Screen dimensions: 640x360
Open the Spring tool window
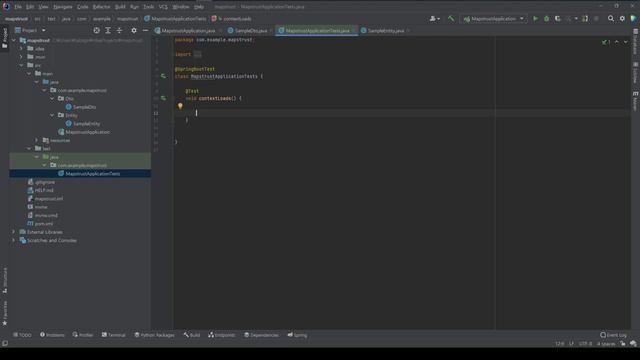(297, 335)
